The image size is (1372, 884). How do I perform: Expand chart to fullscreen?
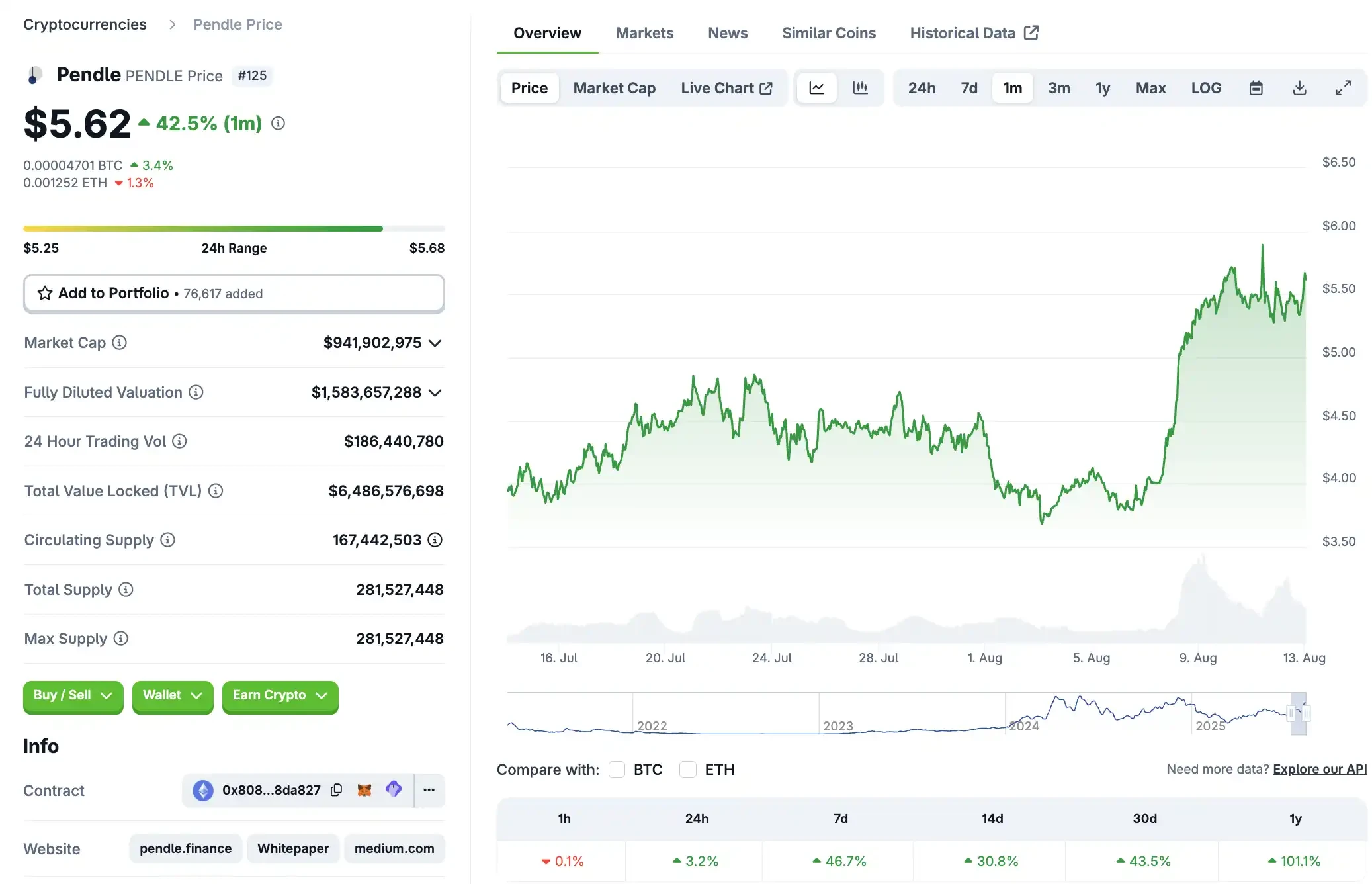1343,87
